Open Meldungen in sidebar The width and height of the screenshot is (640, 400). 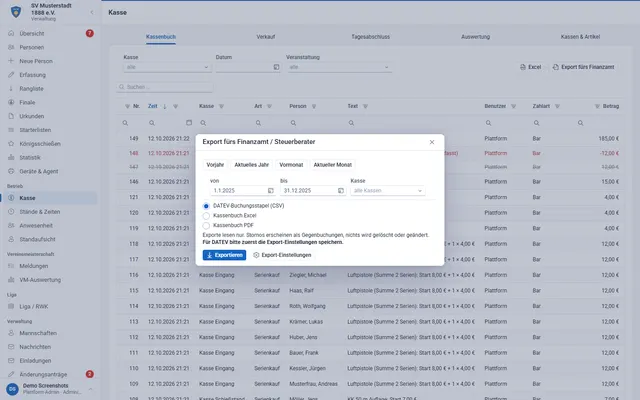(x=49, y=266)
